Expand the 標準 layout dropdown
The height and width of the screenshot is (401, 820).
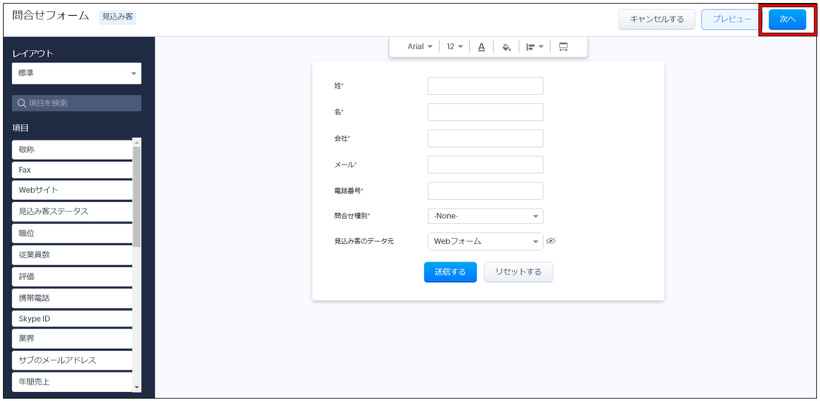[x=76, y=74]
